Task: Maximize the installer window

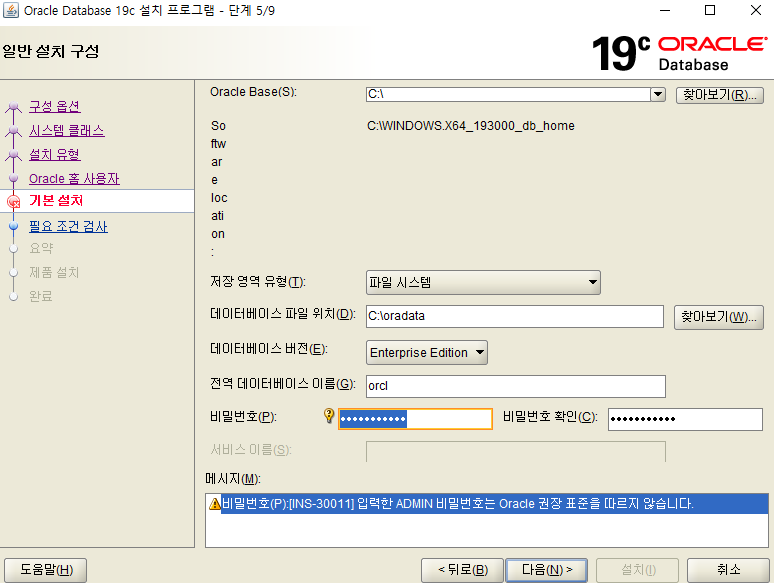Action: pyautogui.click(x=710, y=10)
